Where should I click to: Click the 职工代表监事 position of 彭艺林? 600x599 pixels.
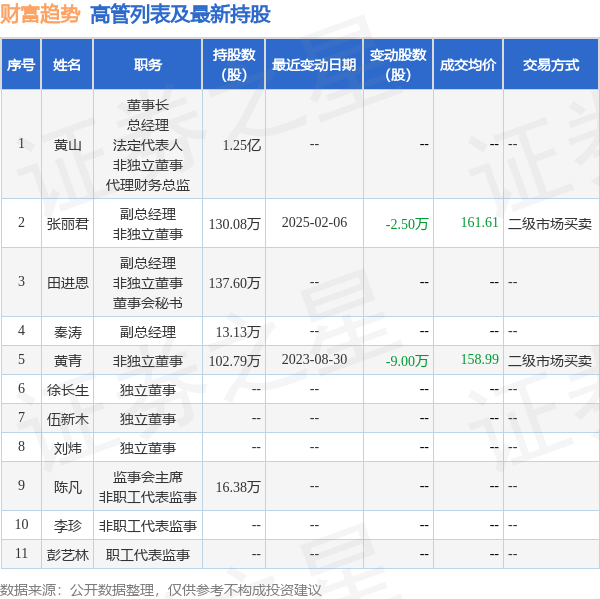148,555
